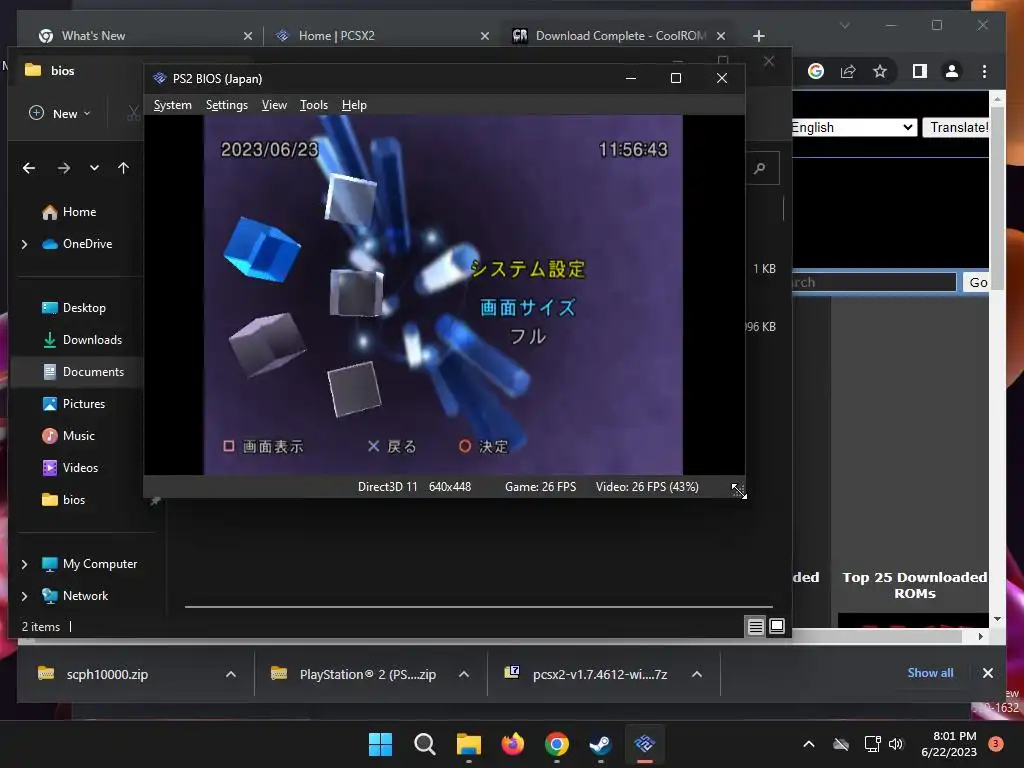Open Music in the sidebar
The image size is (1024, 768).
point(69,436)
